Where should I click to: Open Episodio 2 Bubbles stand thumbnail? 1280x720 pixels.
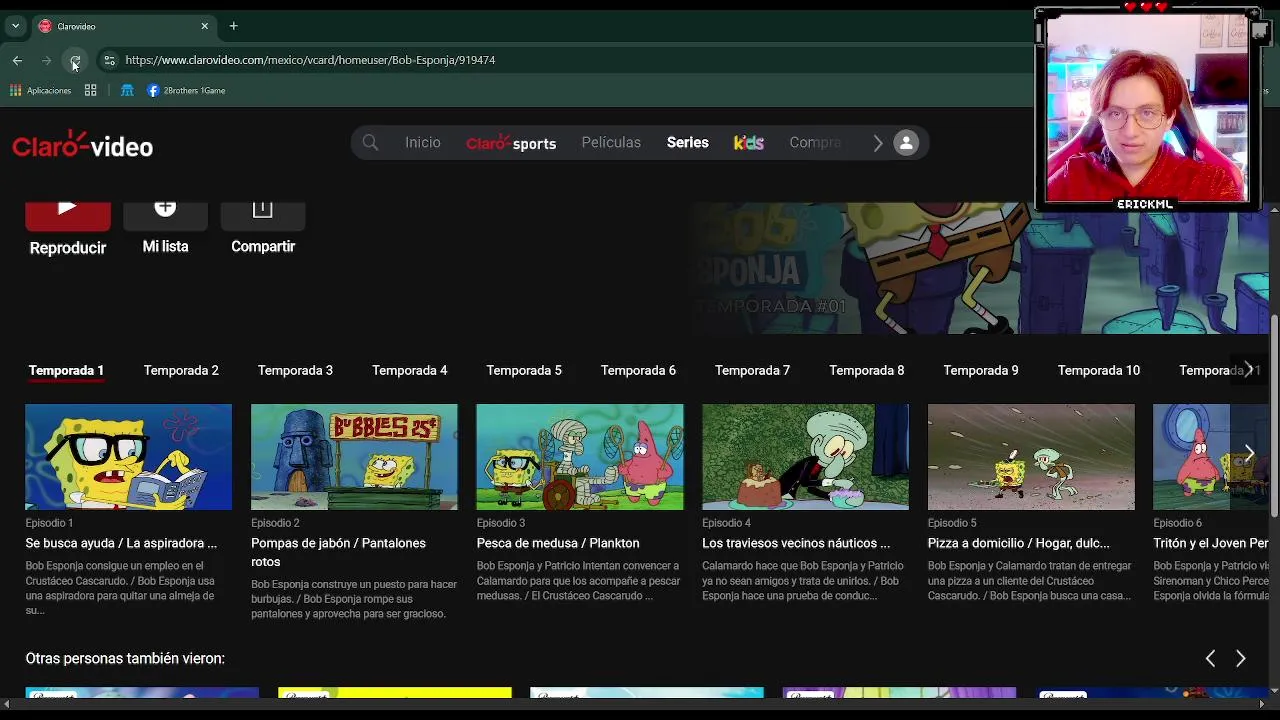point(354,457)
